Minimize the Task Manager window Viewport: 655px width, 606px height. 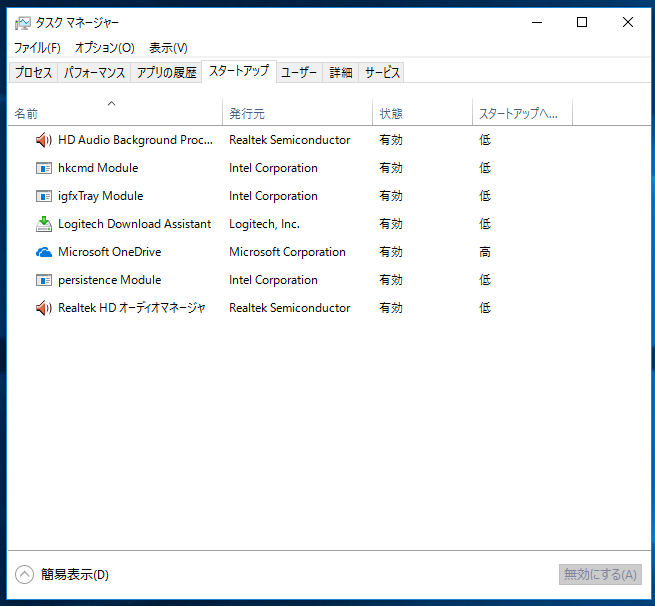(x=537, y=22)
